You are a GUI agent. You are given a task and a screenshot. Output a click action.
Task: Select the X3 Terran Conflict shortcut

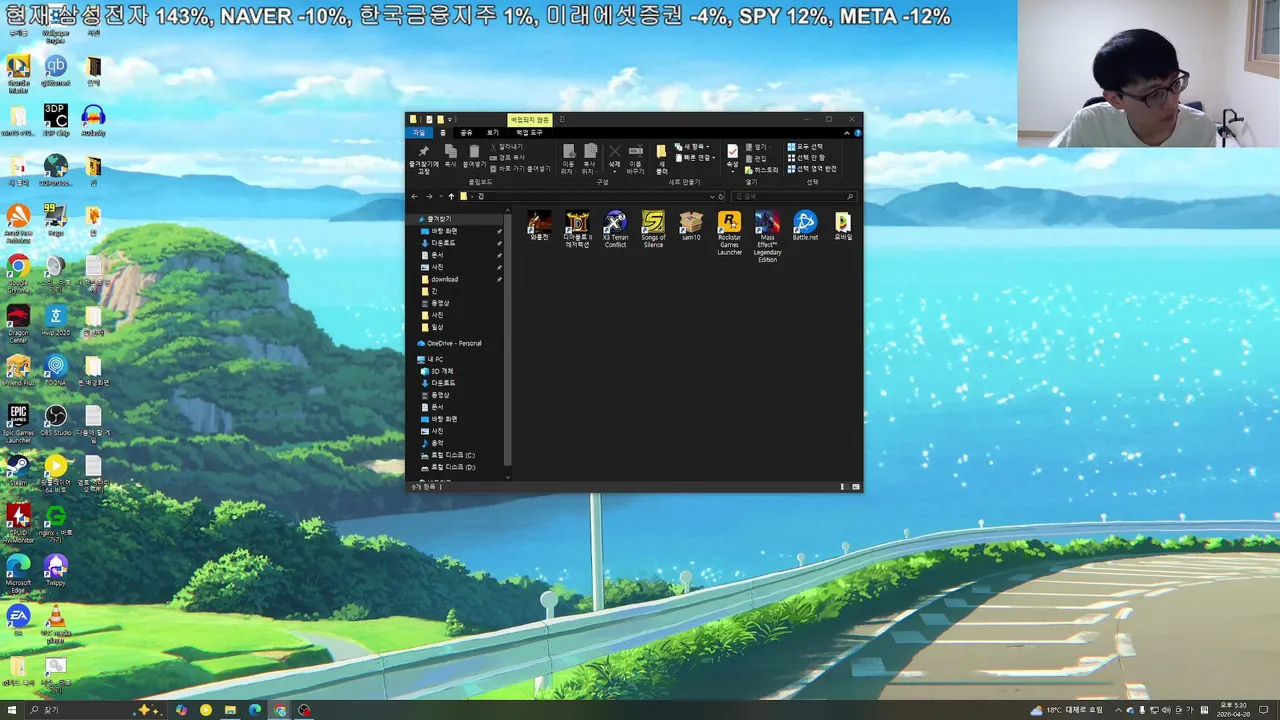[x=615, y=229]
